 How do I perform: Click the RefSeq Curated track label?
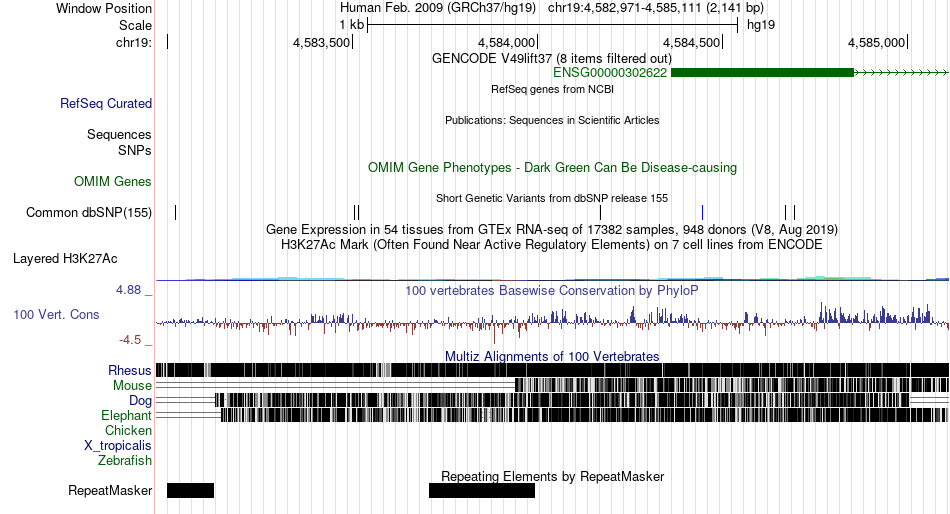click(105, 104)
